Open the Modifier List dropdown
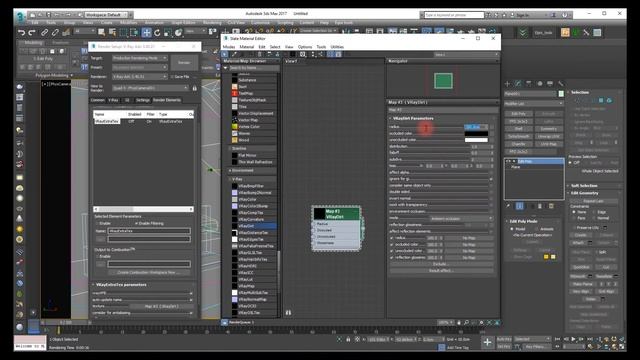The image size is (640, 360). pyautogui.click(x=533, y=104)
